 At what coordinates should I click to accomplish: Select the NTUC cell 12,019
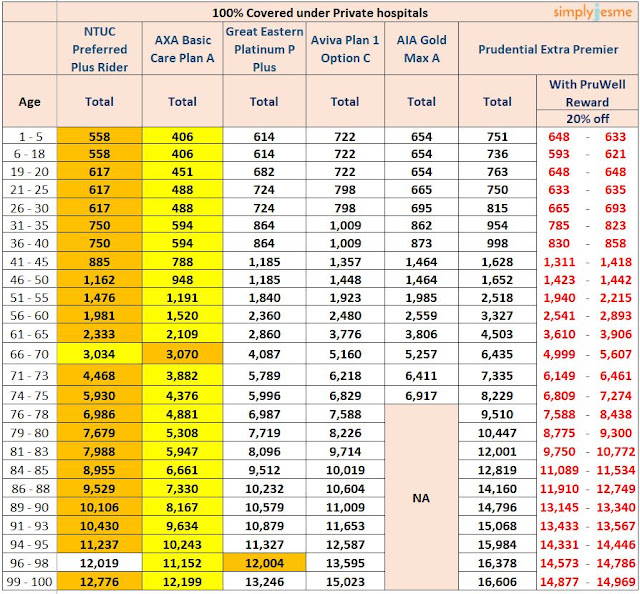99,563
